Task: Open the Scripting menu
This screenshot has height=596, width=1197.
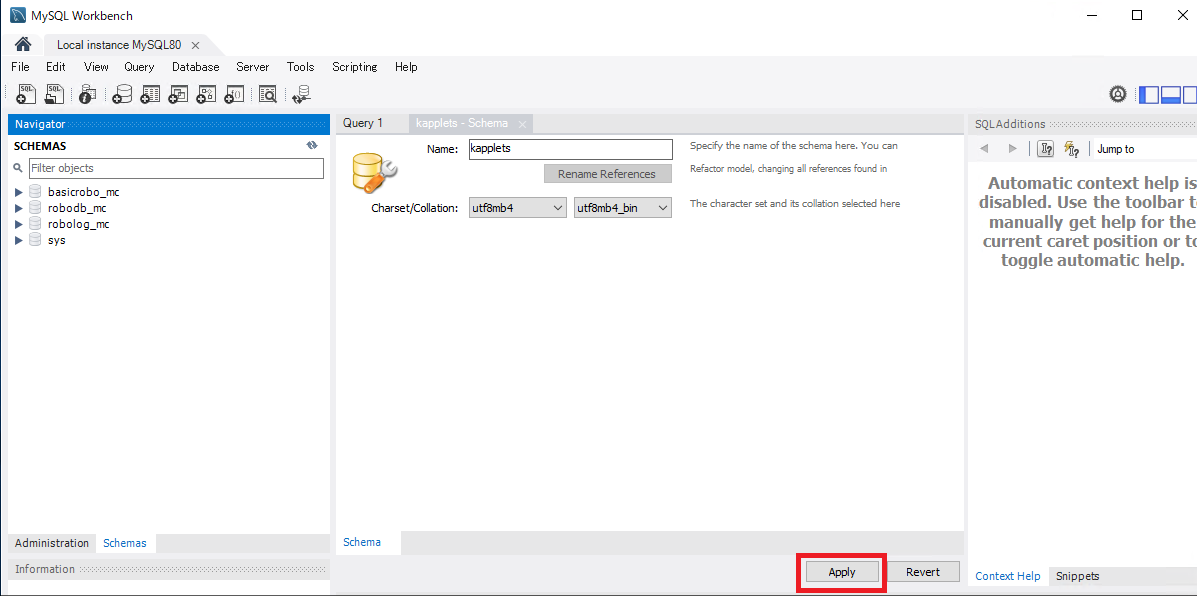Action: [355, 67]
